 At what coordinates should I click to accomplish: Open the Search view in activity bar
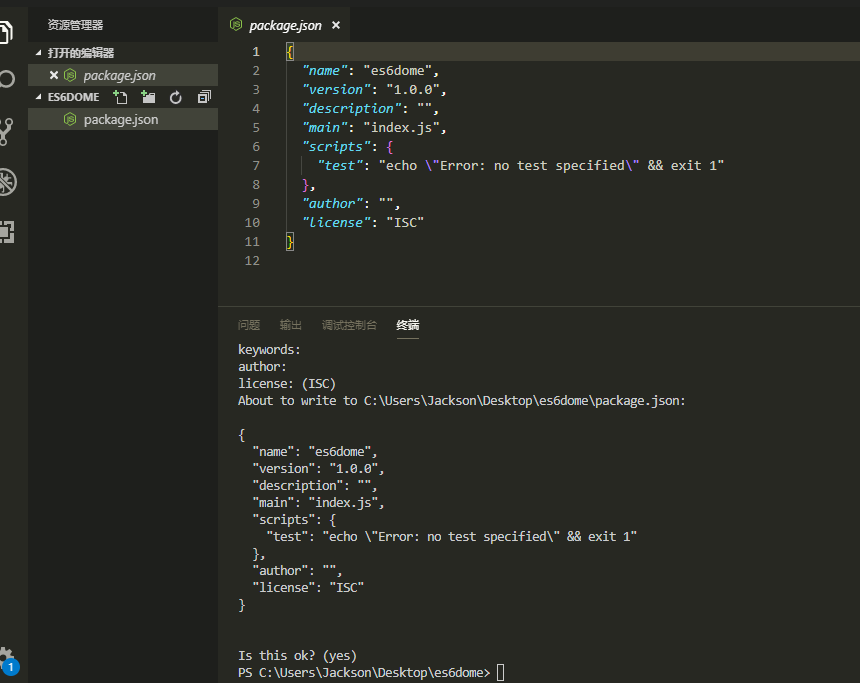[7, 79]
